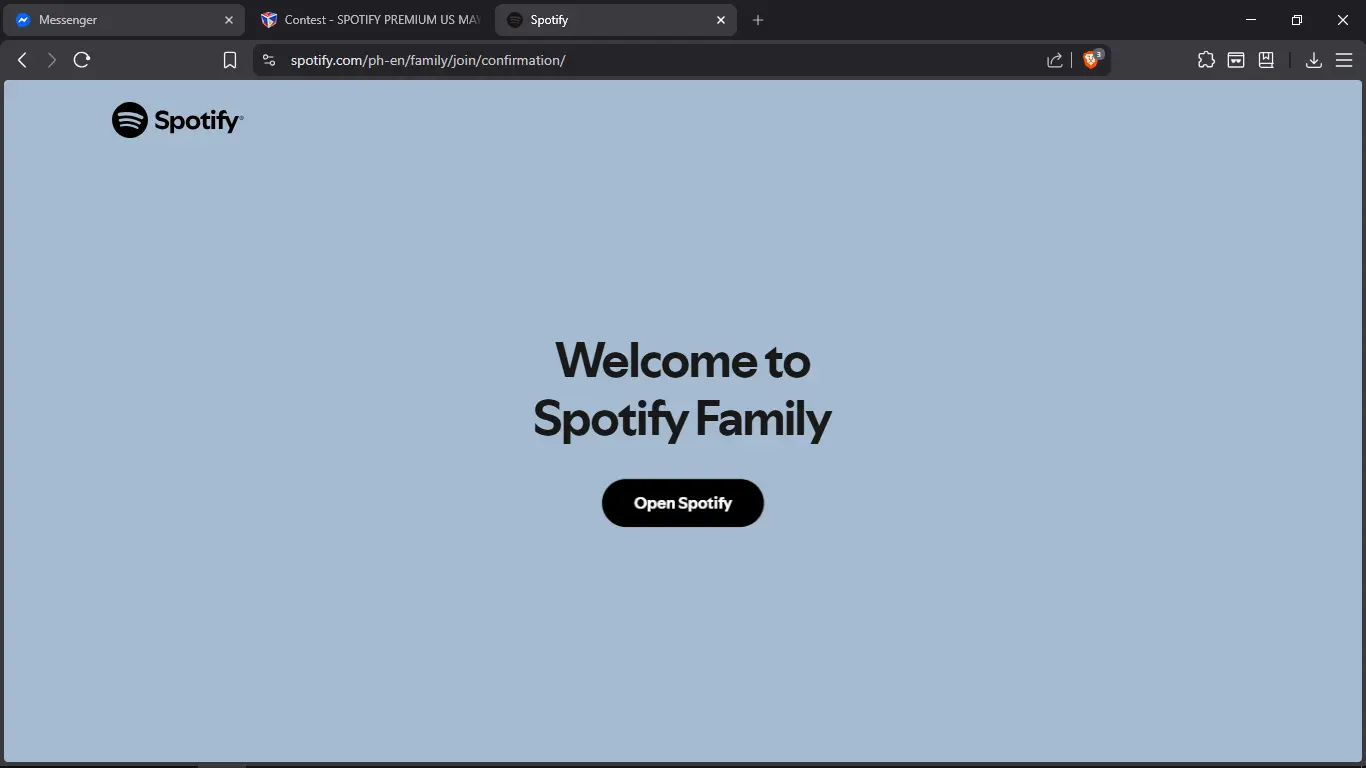Restore down the browser window

point(1297,20)
